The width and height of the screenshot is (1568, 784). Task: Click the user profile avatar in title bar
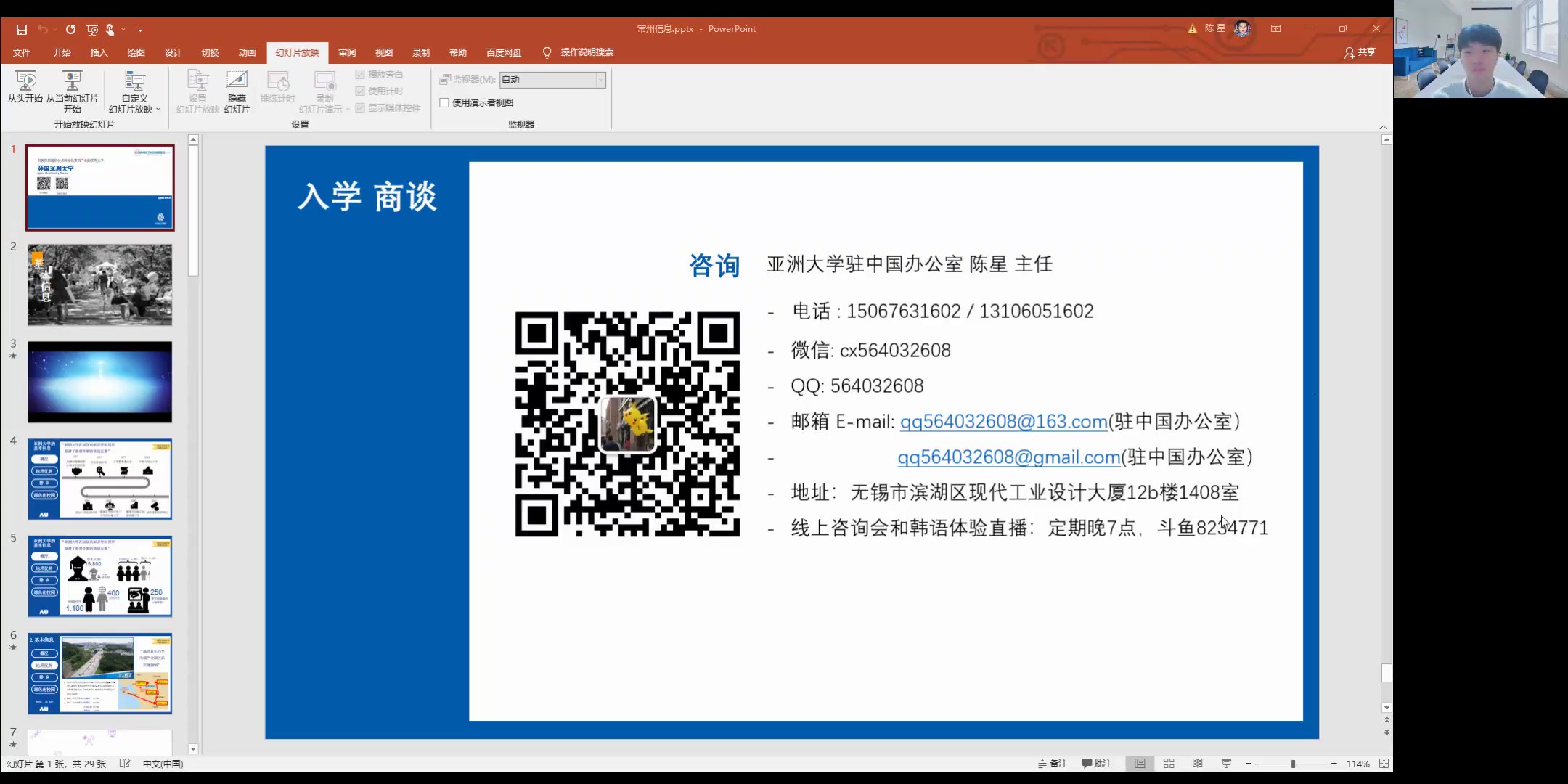[x=1242, y=29]
